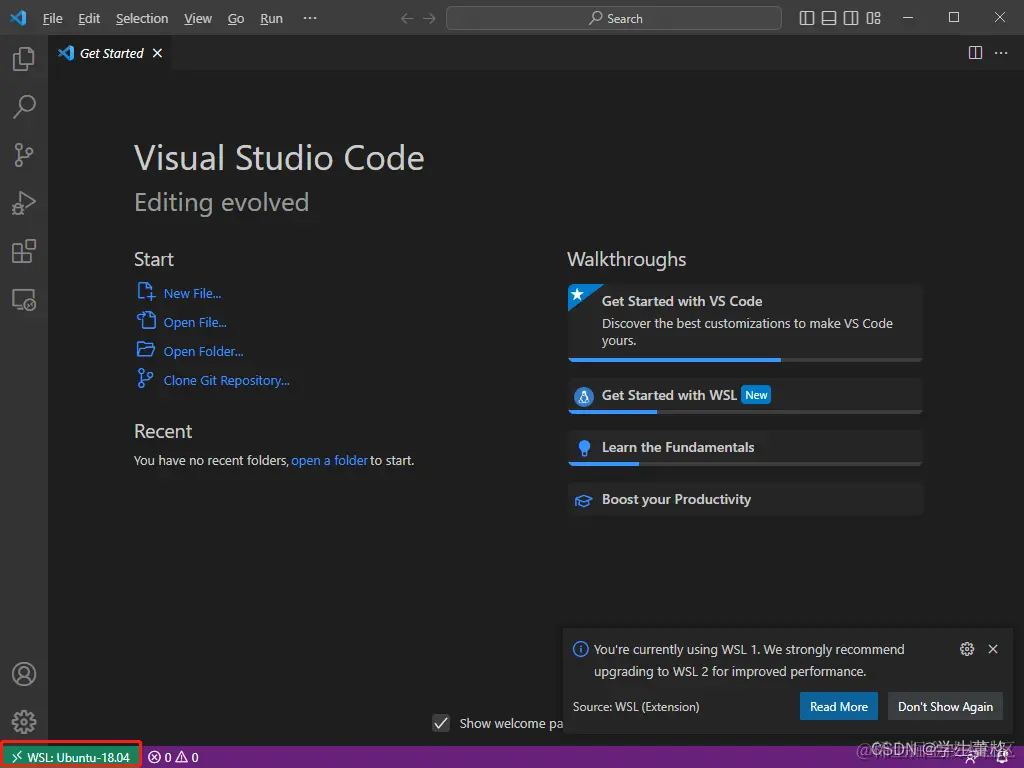Open the Boost your Productivity walkthrough
Screen dimensions: 1024x768
coord(745,500)
